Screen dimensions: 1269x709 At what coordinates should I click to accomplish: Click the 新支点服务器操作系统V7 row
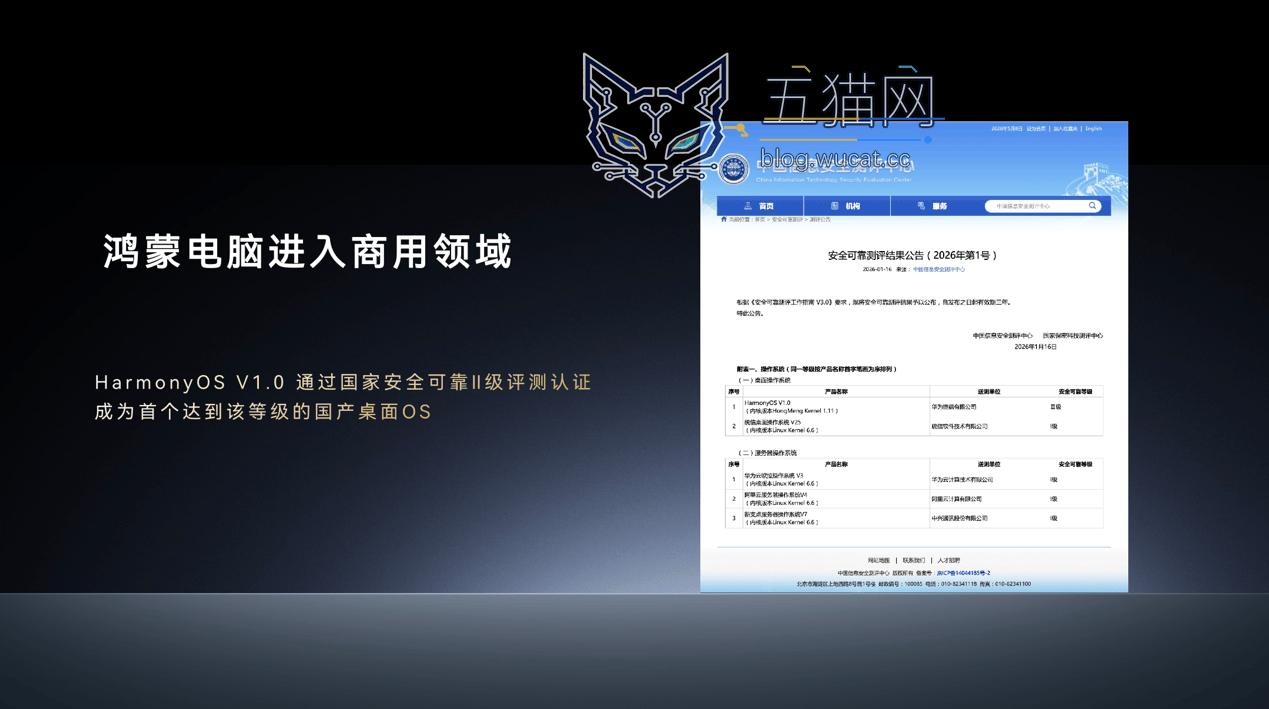tap(914, 518)
